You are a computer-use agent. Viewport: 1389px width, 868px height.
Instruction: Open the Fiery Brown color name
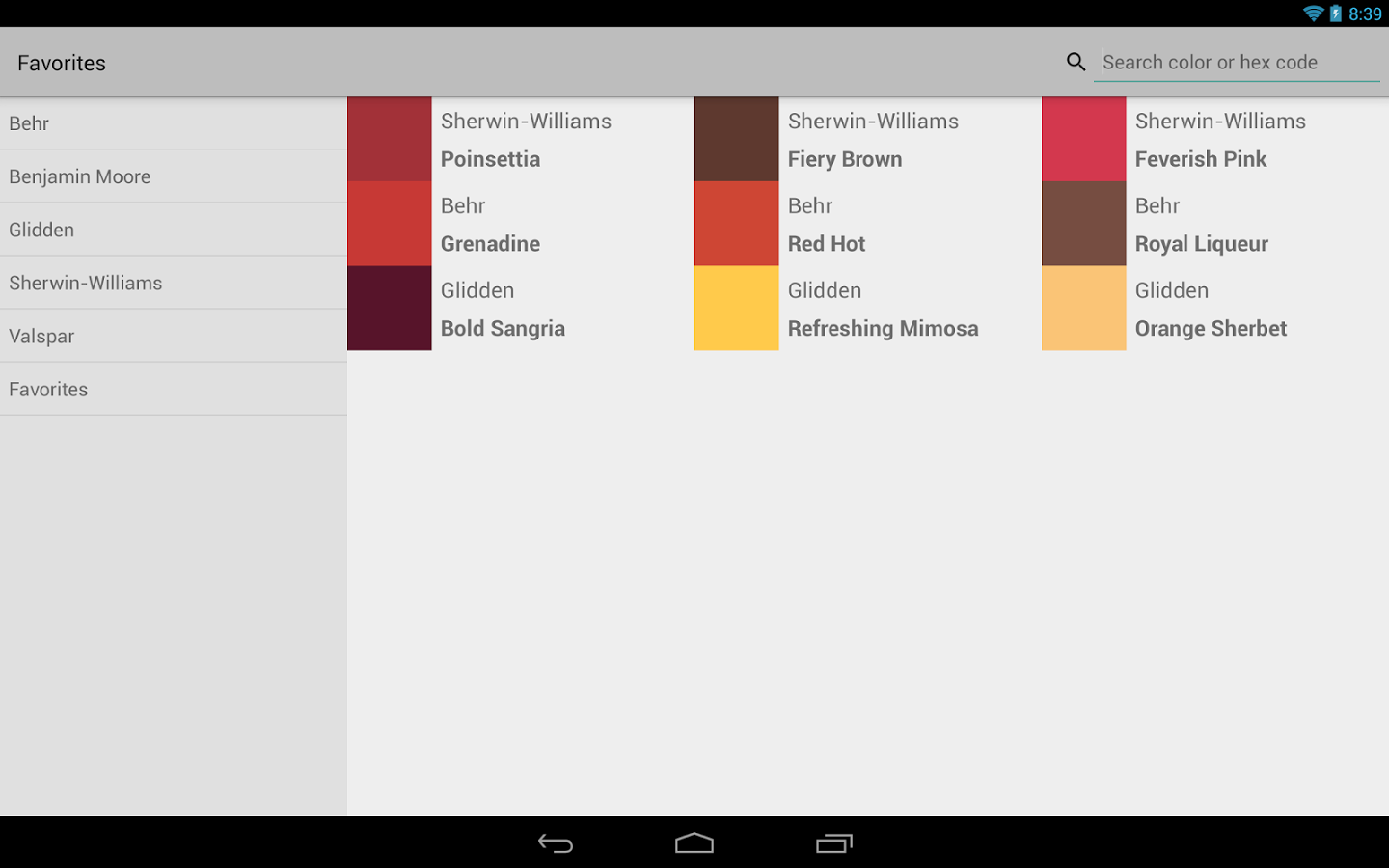coord(845,159)
